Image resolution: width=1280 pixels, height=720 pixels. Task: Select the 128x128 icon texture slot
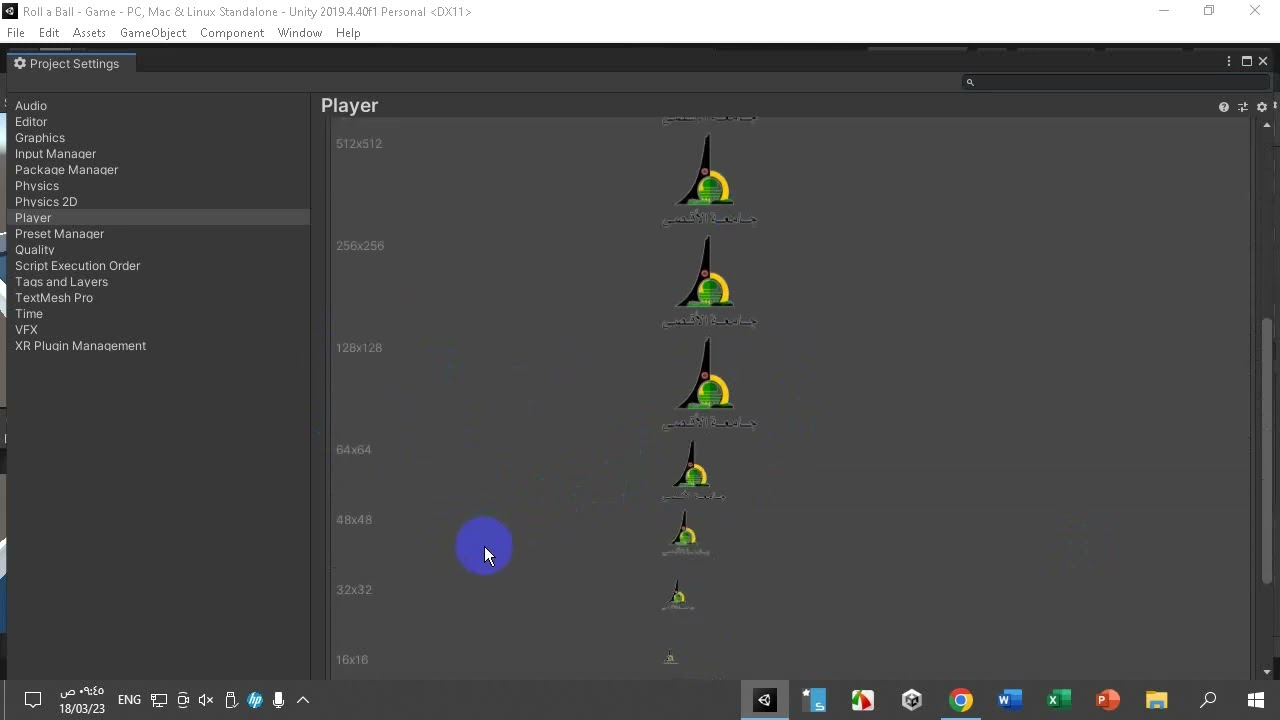coord(709,383)
